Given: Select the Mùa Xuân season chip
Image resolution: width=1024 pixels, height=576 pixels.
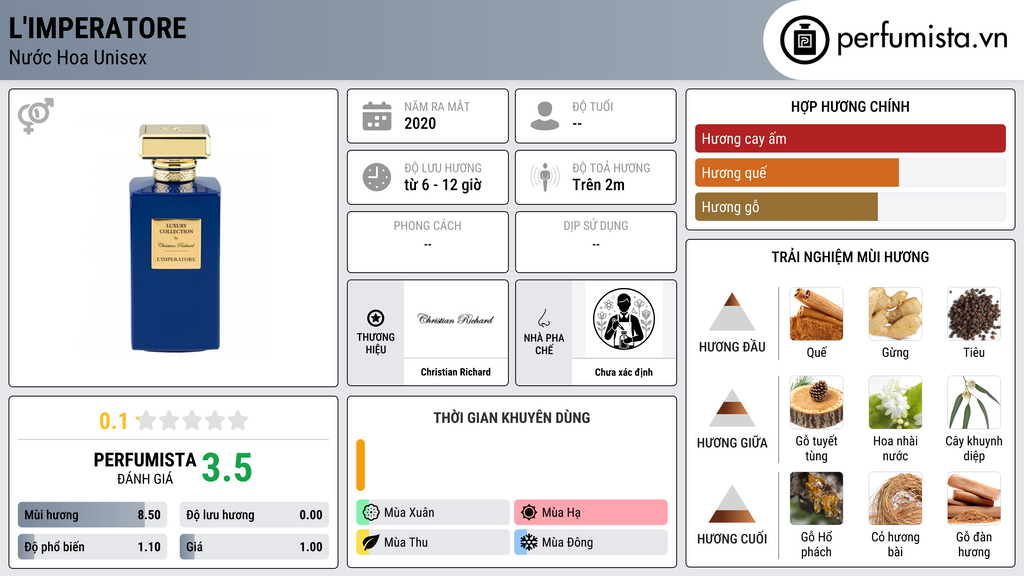Looking at the screenshot, I should (x=433, y=513).
